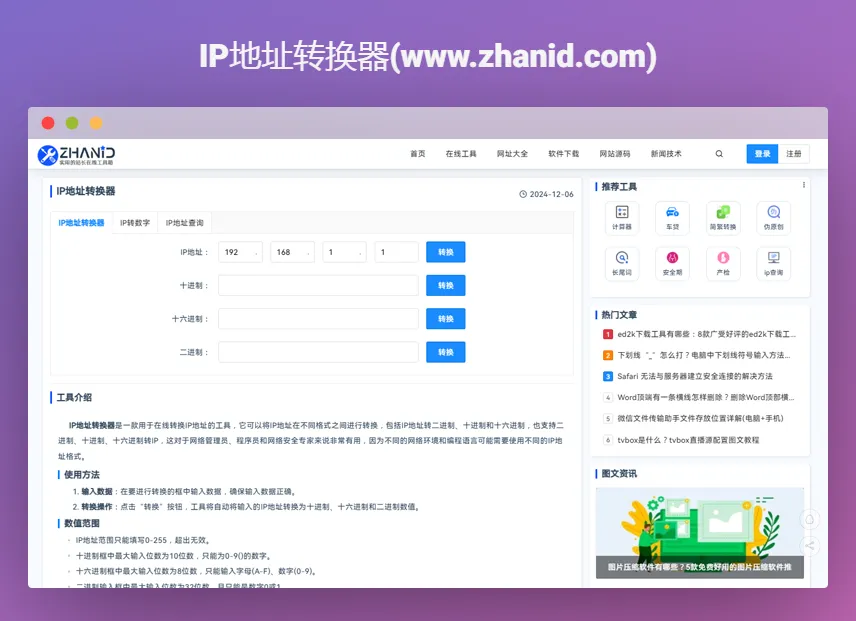Select 在线工具 in the navigation menu

pyautogui.click(x=461, y=154)
